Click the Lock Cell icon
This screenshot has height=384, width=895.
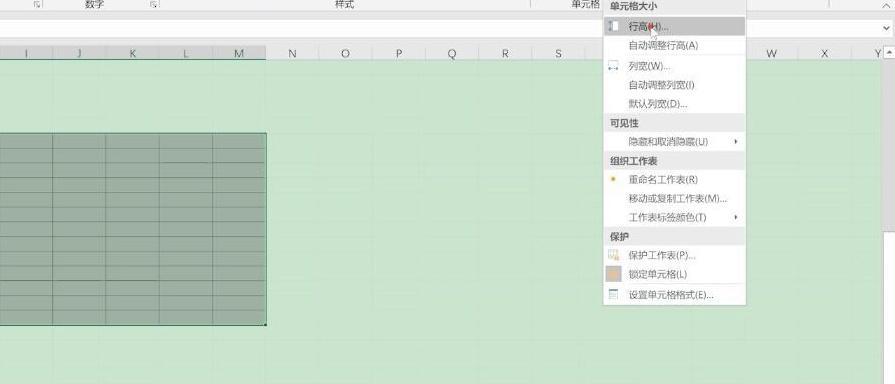(x=614, y=274)
